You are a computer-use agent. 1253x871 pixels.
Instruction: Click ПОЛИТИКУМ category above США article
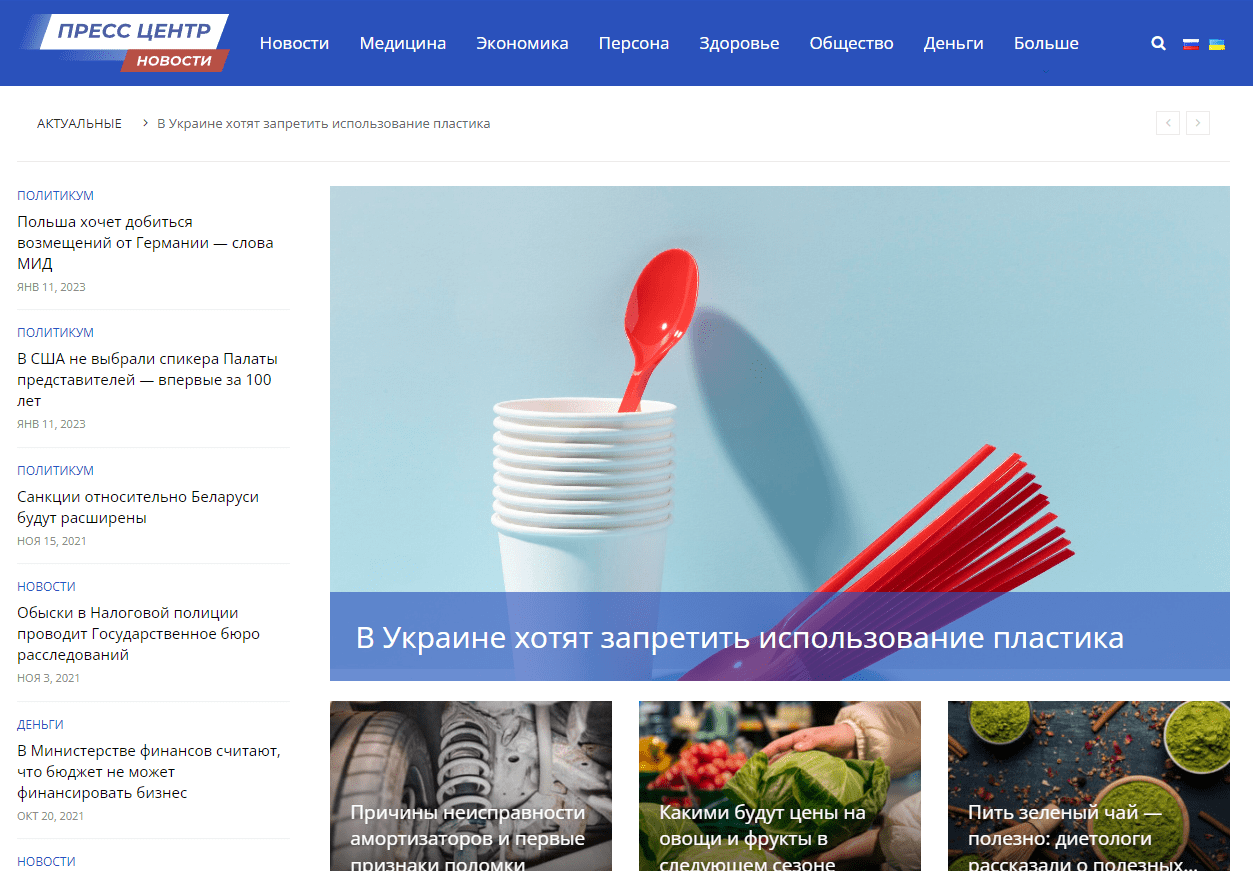55,333
